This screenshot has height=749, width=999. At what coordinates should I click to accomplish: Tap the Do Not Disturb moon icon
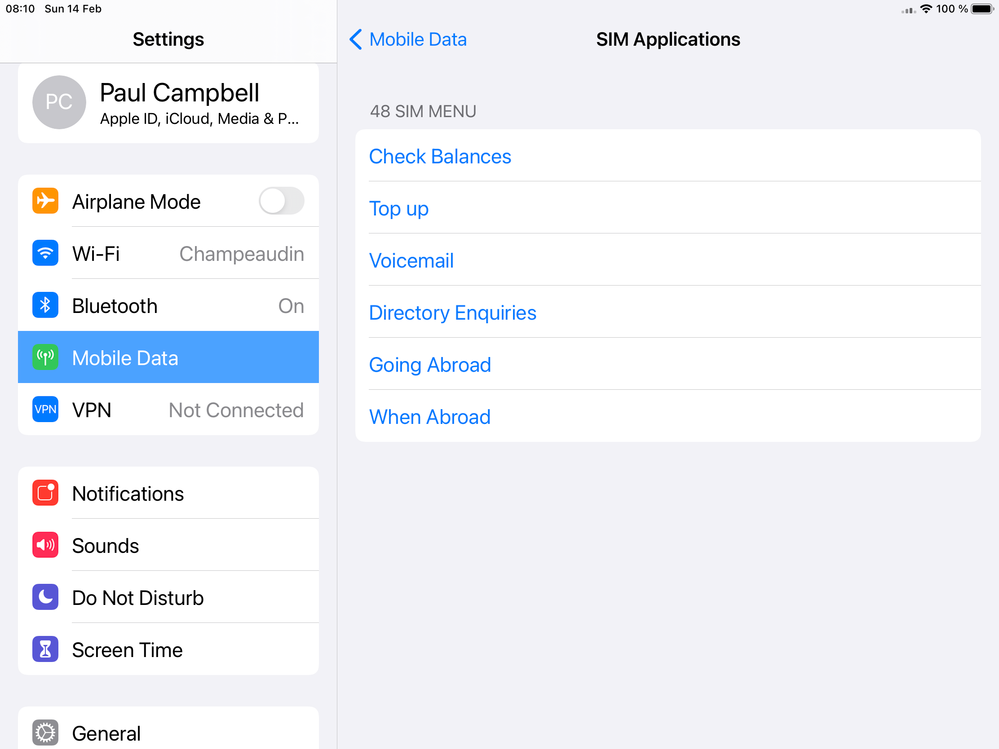click(45, 597)
